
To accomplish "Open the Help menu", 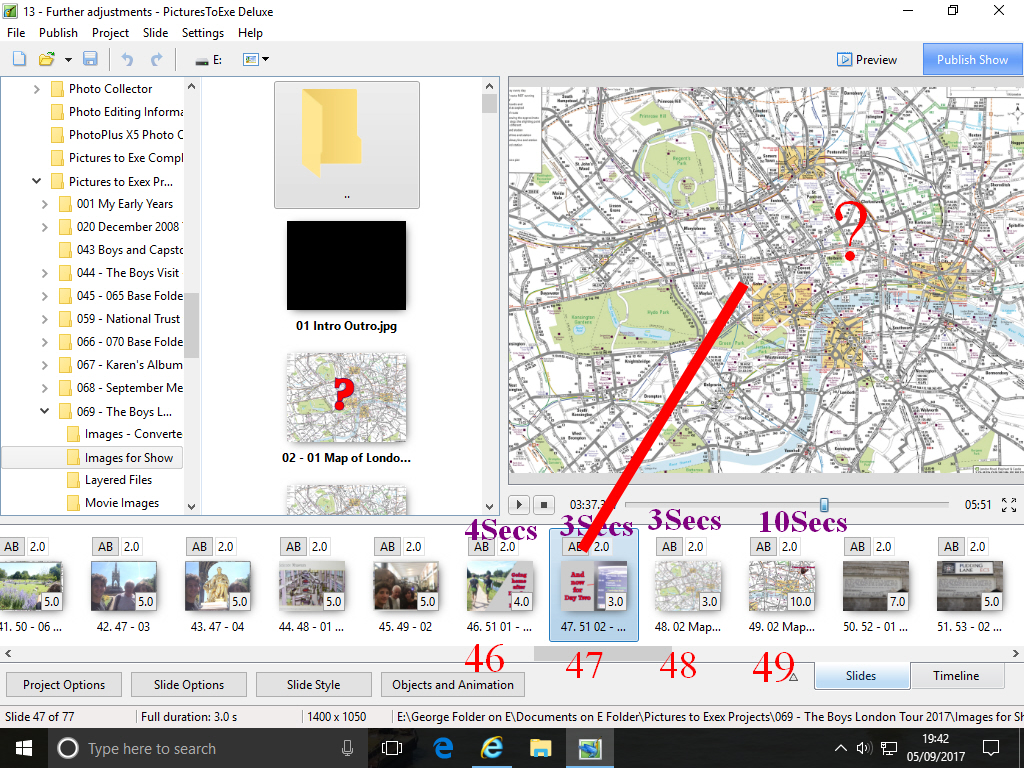I will (250, 33).
